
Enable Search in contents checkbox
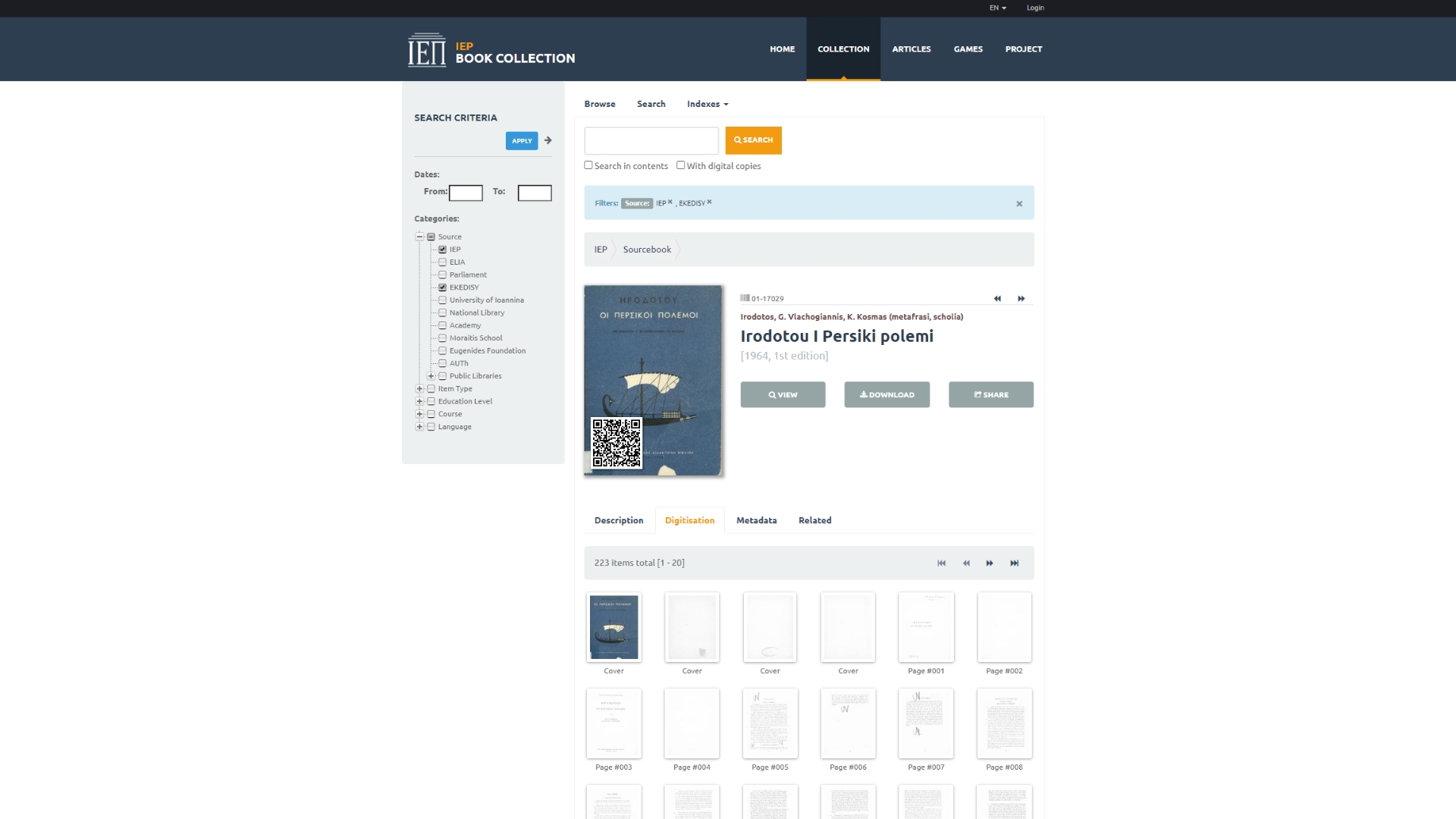point(588,165)
